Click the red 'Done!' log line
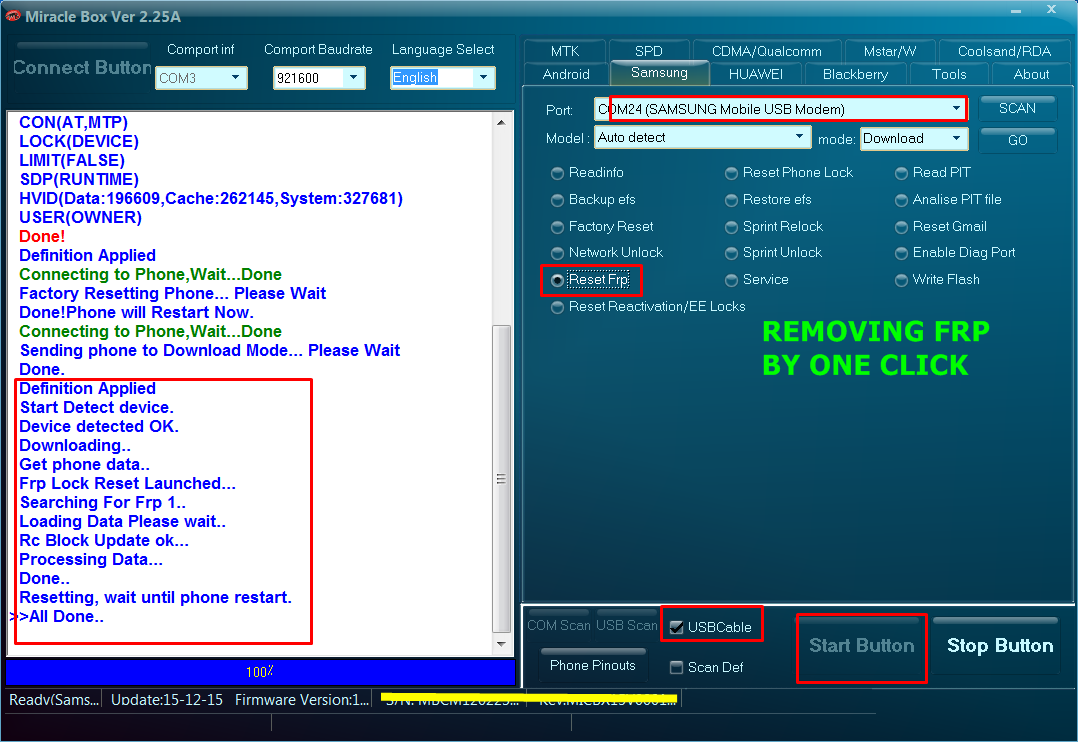The height and width of the screenshot is (742, 1078). (42, 237)
